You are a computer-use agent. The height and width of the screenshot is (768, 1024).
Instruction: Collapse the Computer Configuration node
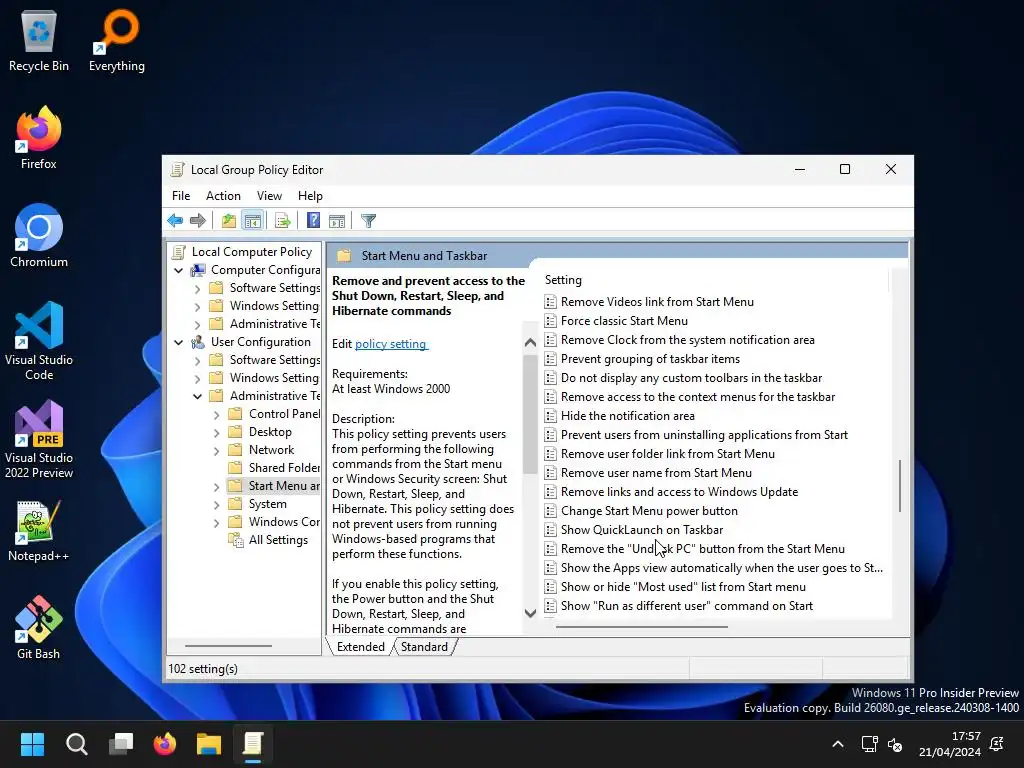(x=178, y=270)
